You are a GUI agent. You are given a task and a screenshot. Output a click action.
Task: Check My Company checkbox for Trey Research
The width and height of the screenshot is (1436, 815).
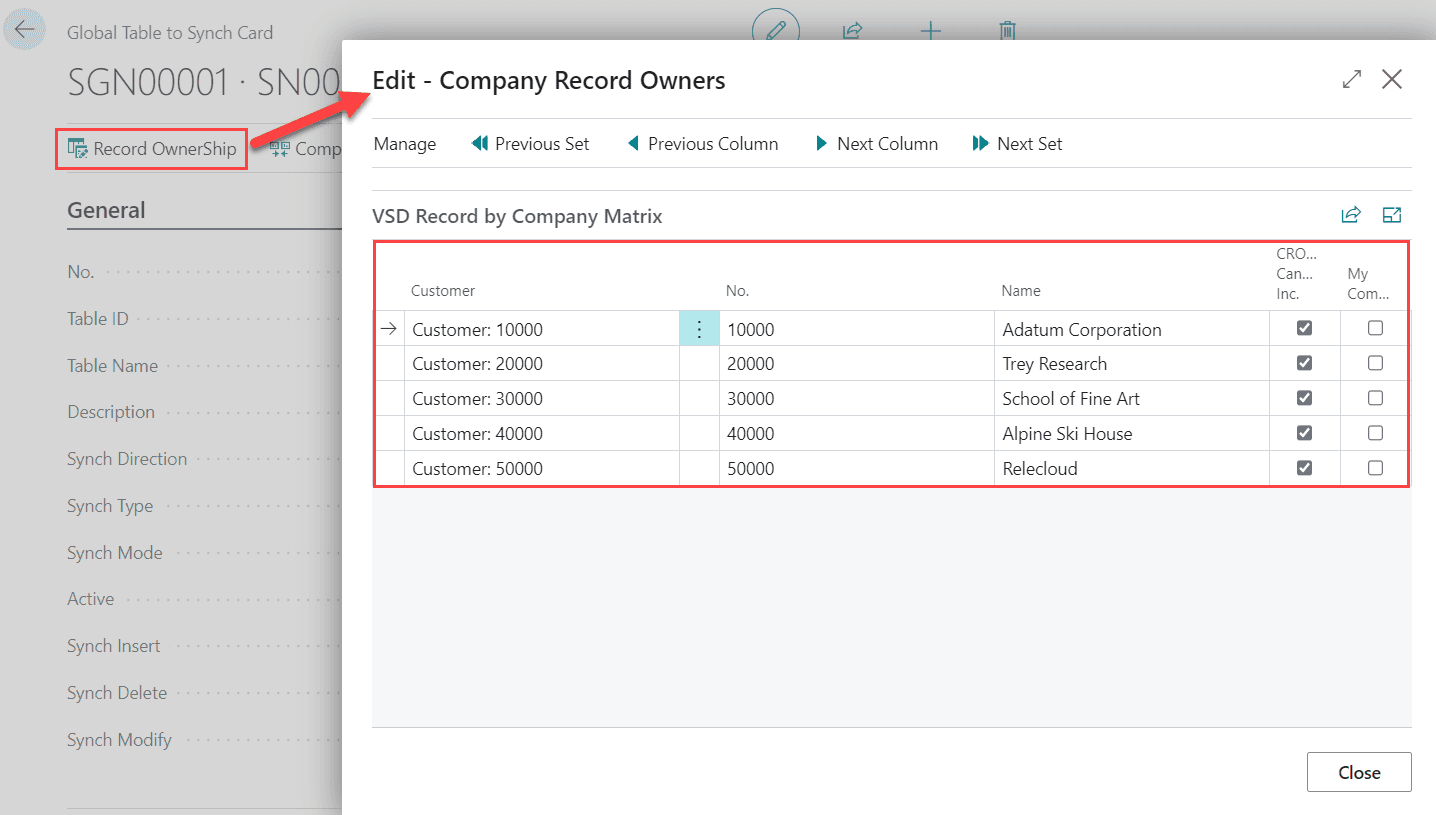click(x=1375, y=363)
